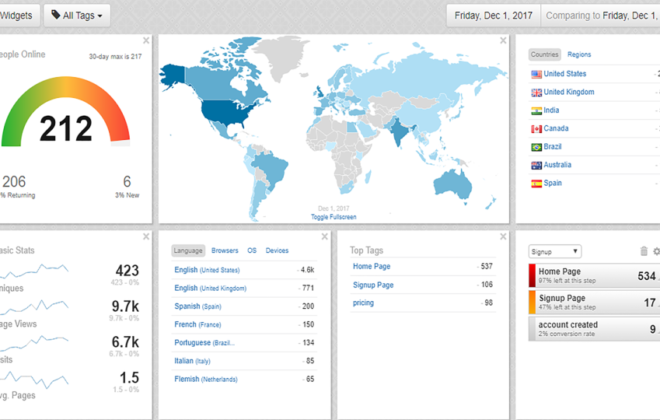This screenshot has width=660, height=420.
Task: Switch to the Countries tab
Action: coord(544,54)
